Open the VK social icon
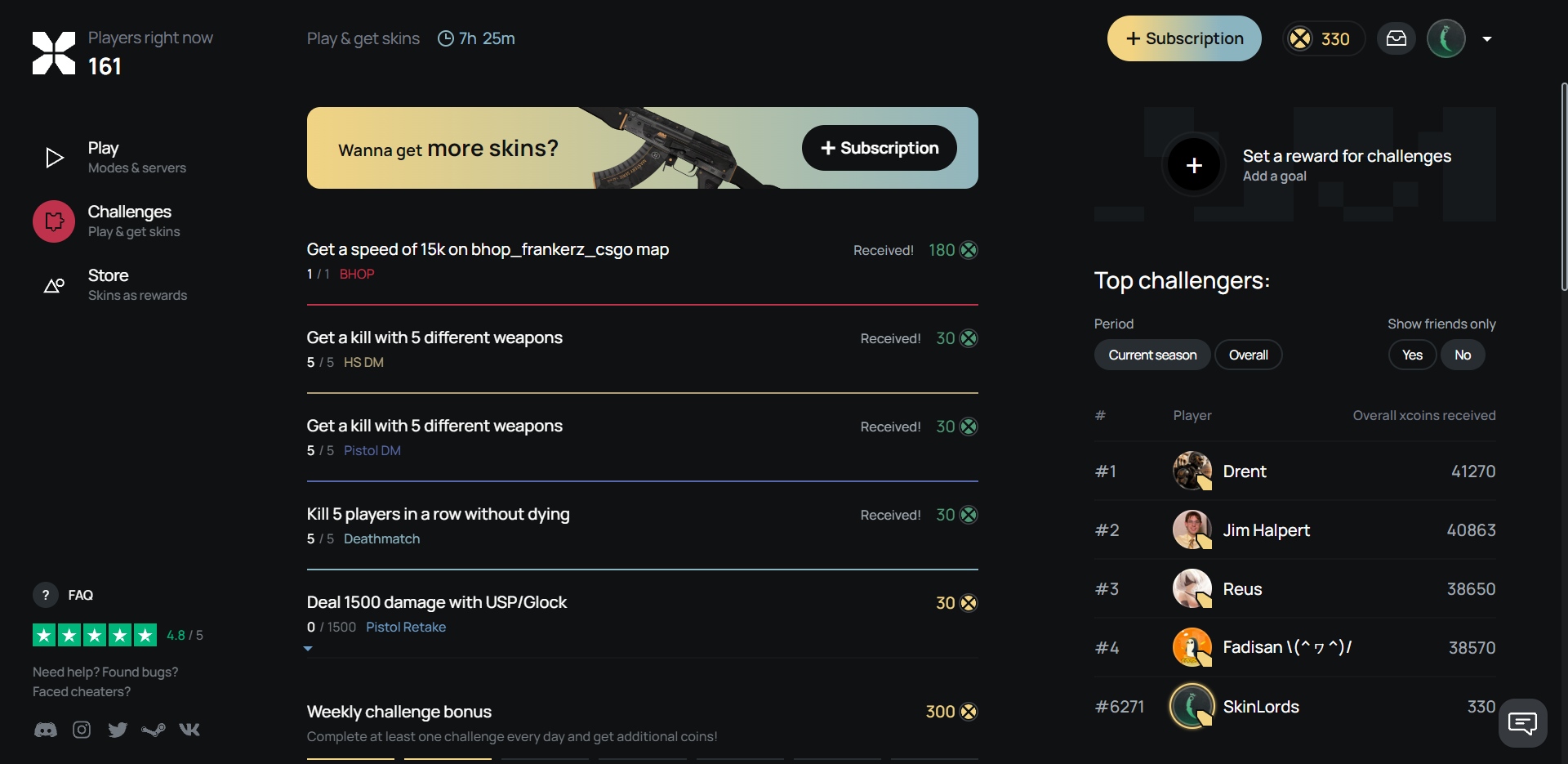Viewport: 1568px width, 764px height. point(189,730)
